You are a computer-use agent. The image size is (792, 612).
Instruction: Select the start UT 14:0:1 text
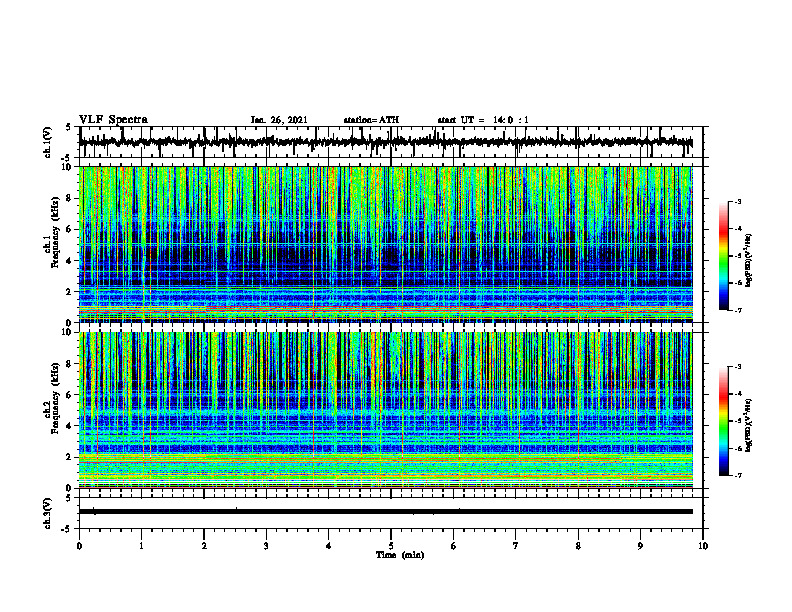[x=483, y=120]
